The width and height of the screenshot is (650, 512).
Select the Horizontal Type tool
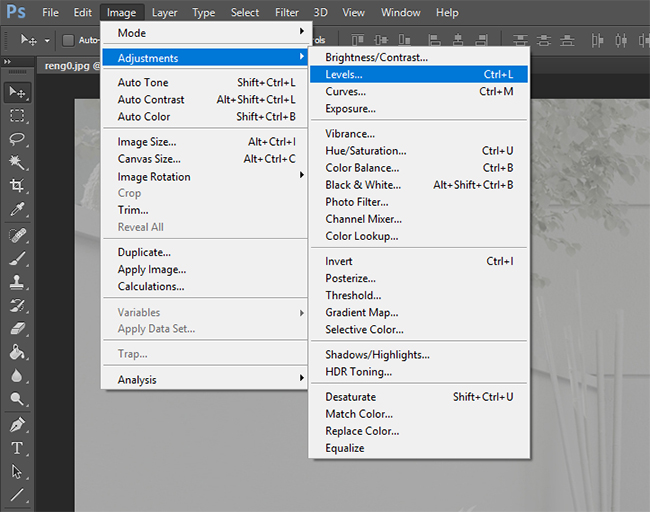click(x=17, y=448)
